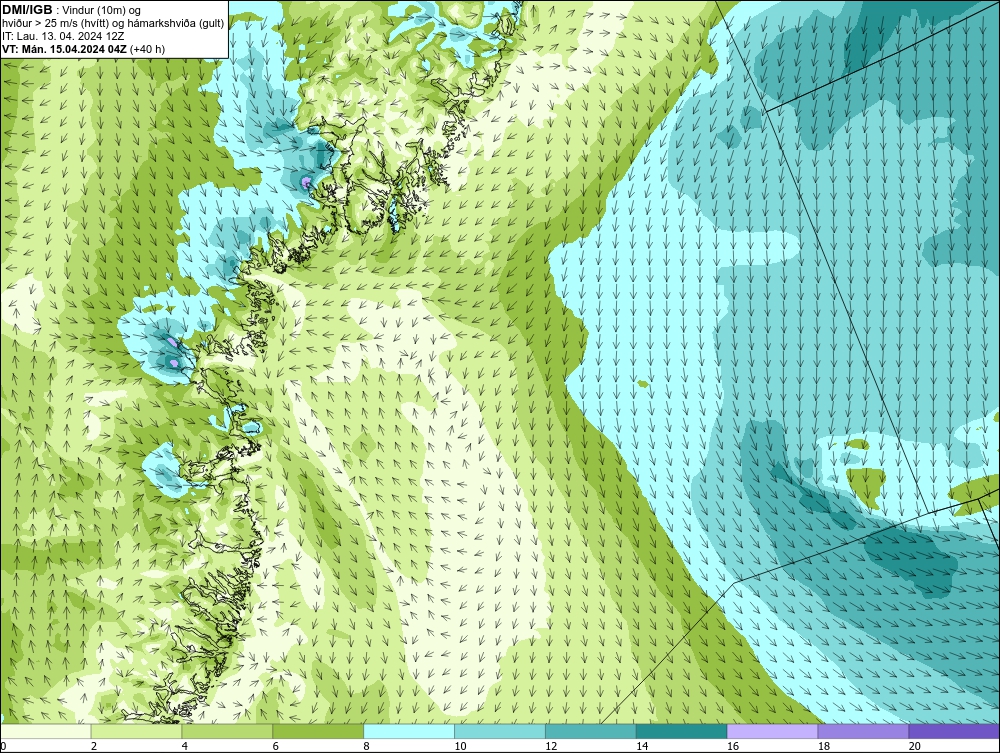Pick the 12–14 m/s teal legend swatch
Viewport: 1000px width, 753px height.
tap(591, 731)
